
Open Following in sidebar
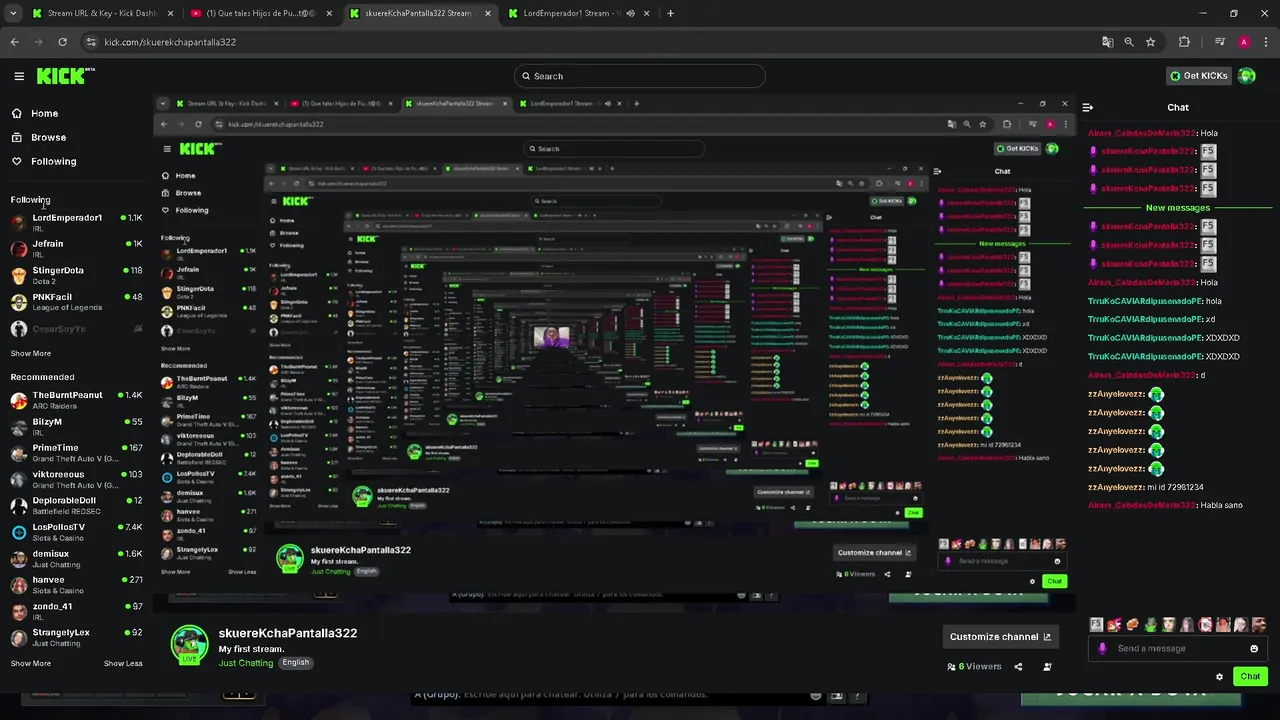click(x=44, y=162)
